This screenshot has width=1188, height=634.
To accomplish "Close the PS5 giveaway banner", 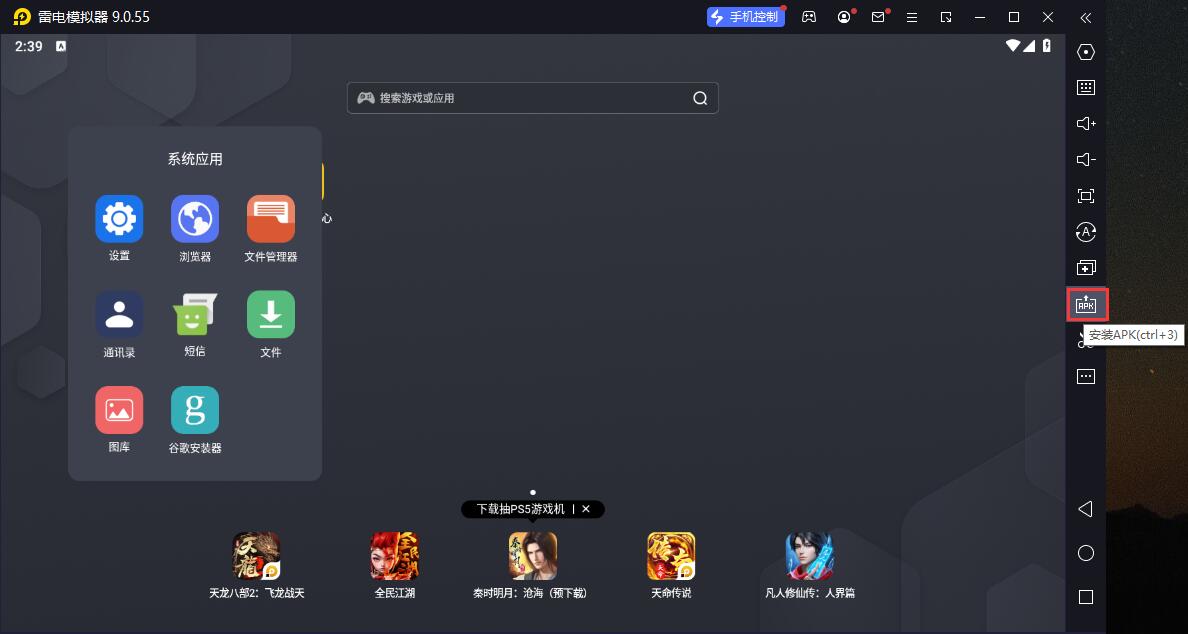I will 586,509.
